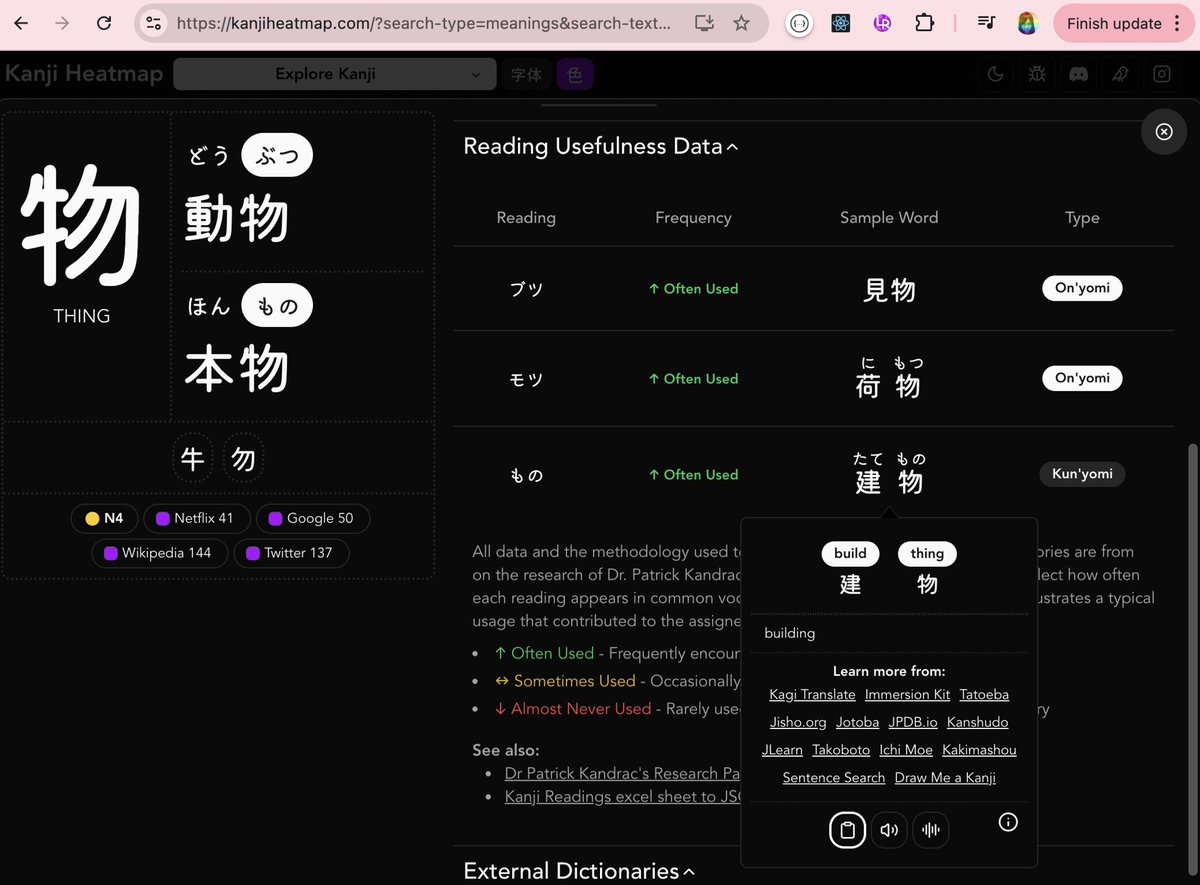Play word audio speaker icon
The height and width of the screenshot is (885, 1200).
889,829
